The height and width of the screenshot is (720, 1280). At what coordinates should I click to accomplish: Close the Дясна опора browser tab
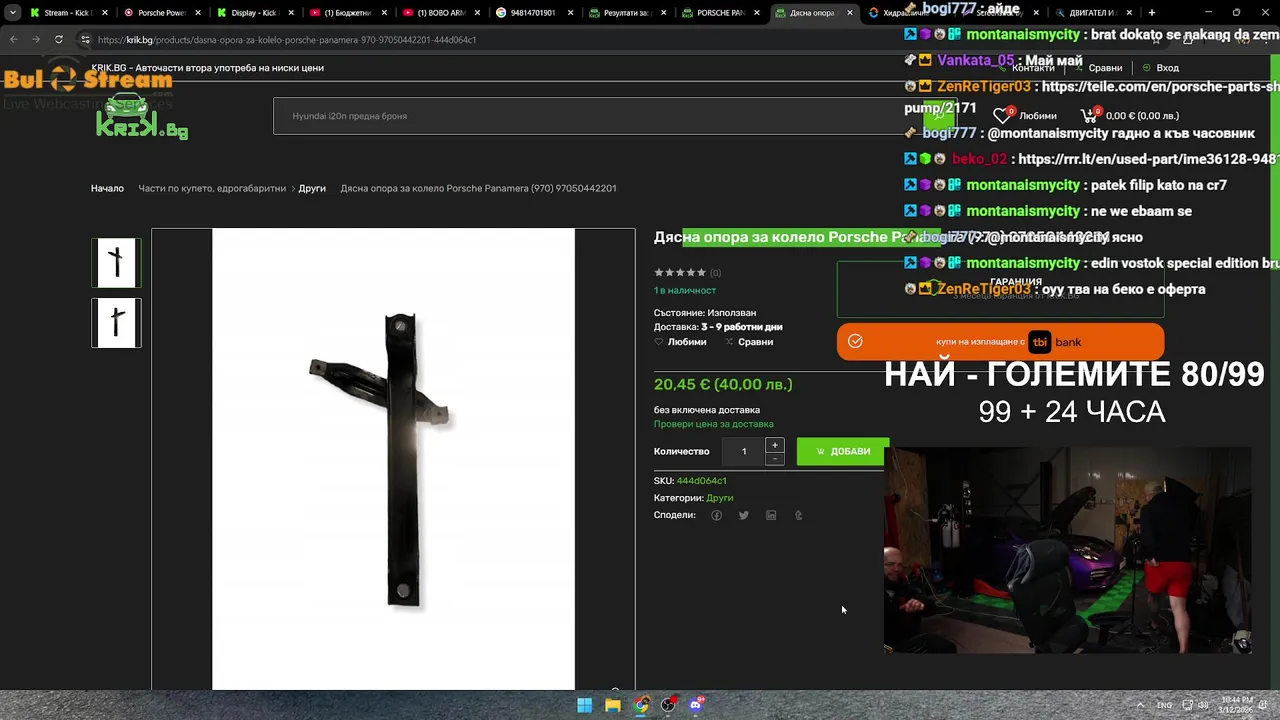(850, 13)
